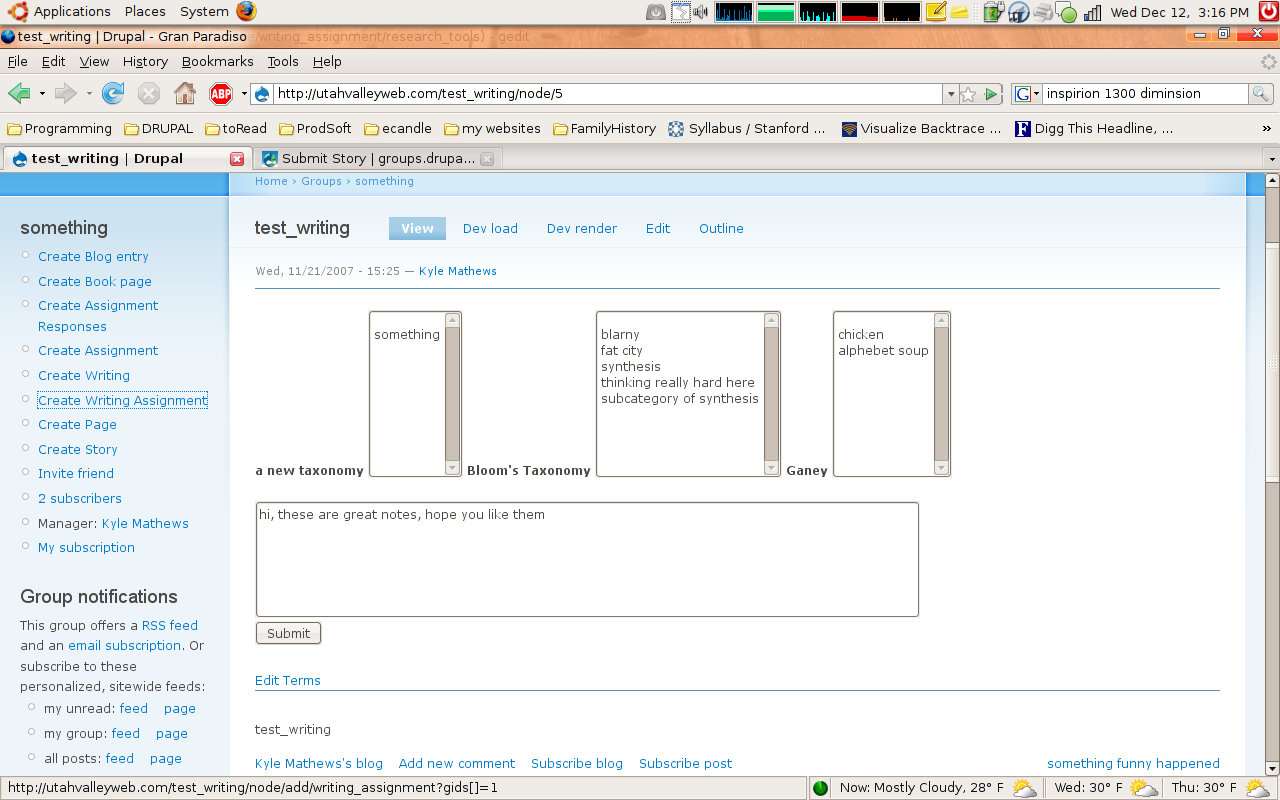Show more bookmarks with the chevron
1280x800 pixels.
pyautogui.click(x=1267, y=129)
